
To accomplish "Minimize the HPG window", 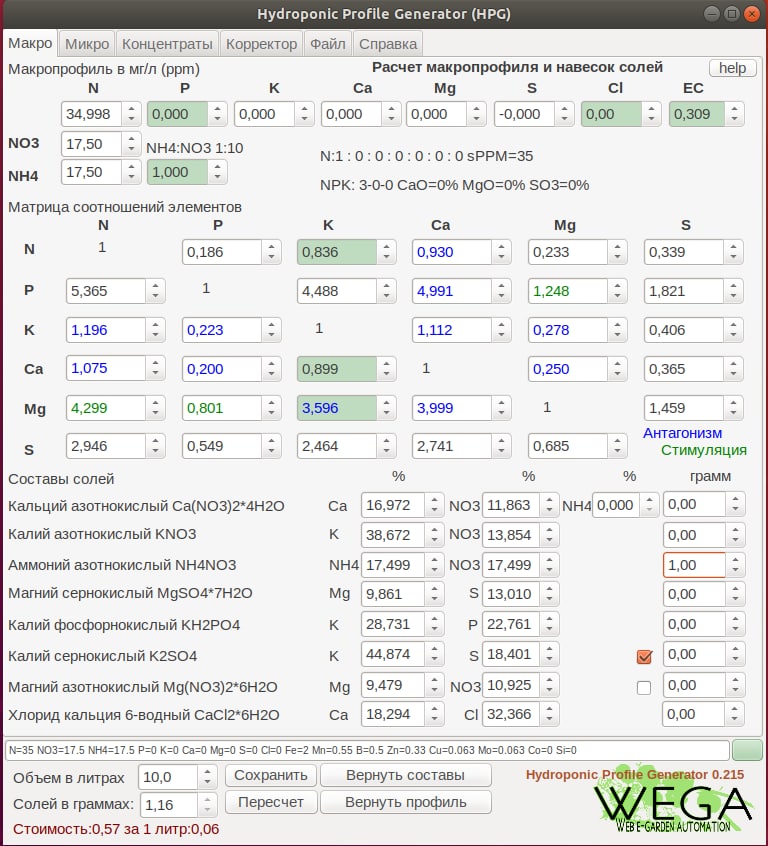I will pos(712,13).
